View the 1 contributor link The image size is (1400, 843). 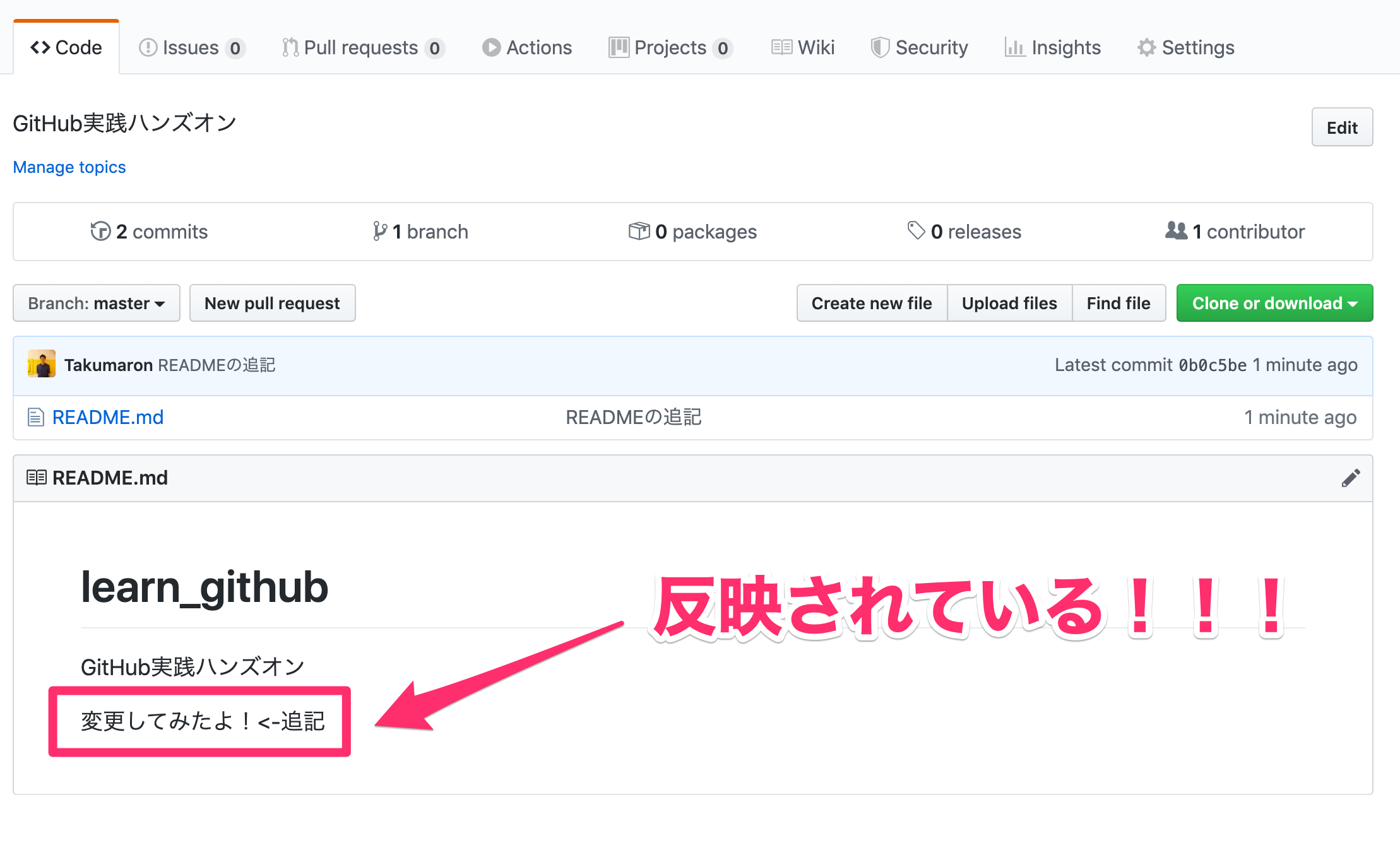pyautogui.click(x=1235, y=232)
